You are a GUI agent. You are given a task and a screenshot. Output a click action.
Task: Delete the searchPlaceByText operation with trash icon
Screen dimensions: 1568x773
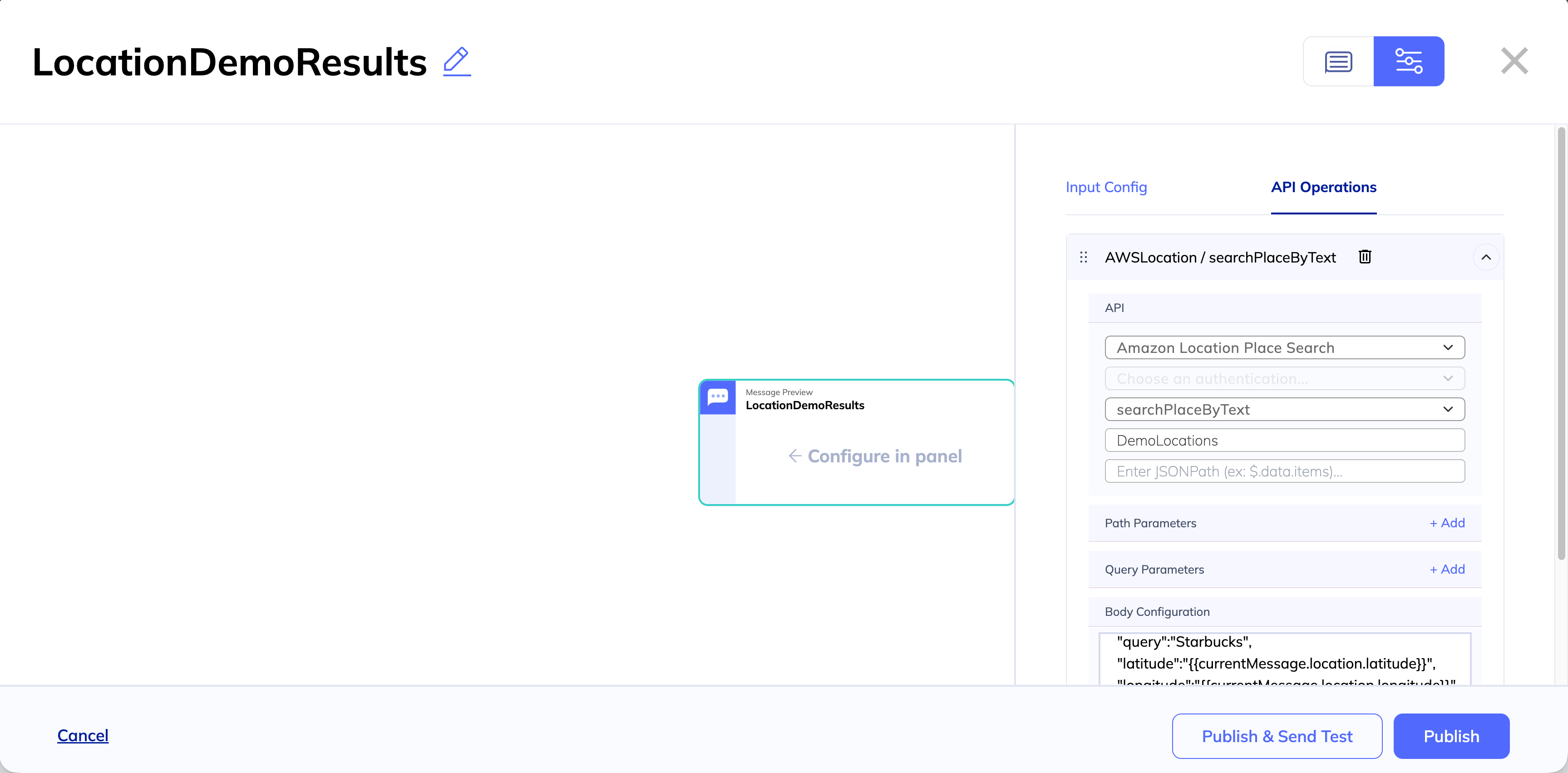1365,257
